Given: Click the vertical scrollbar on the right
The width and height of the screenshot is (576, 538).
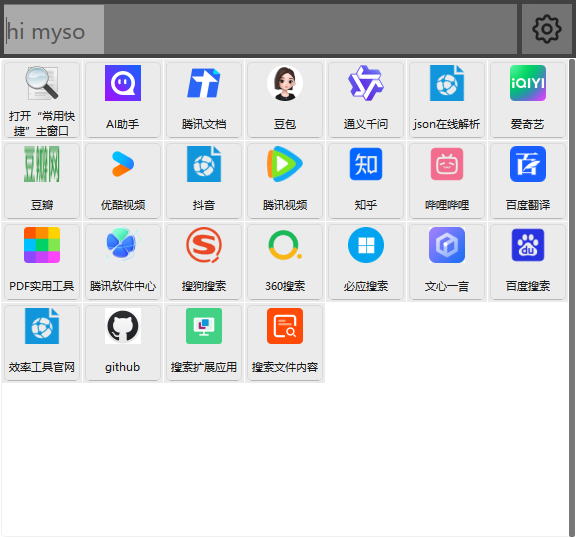Looking at the screenshot, I should click(572, 297).
